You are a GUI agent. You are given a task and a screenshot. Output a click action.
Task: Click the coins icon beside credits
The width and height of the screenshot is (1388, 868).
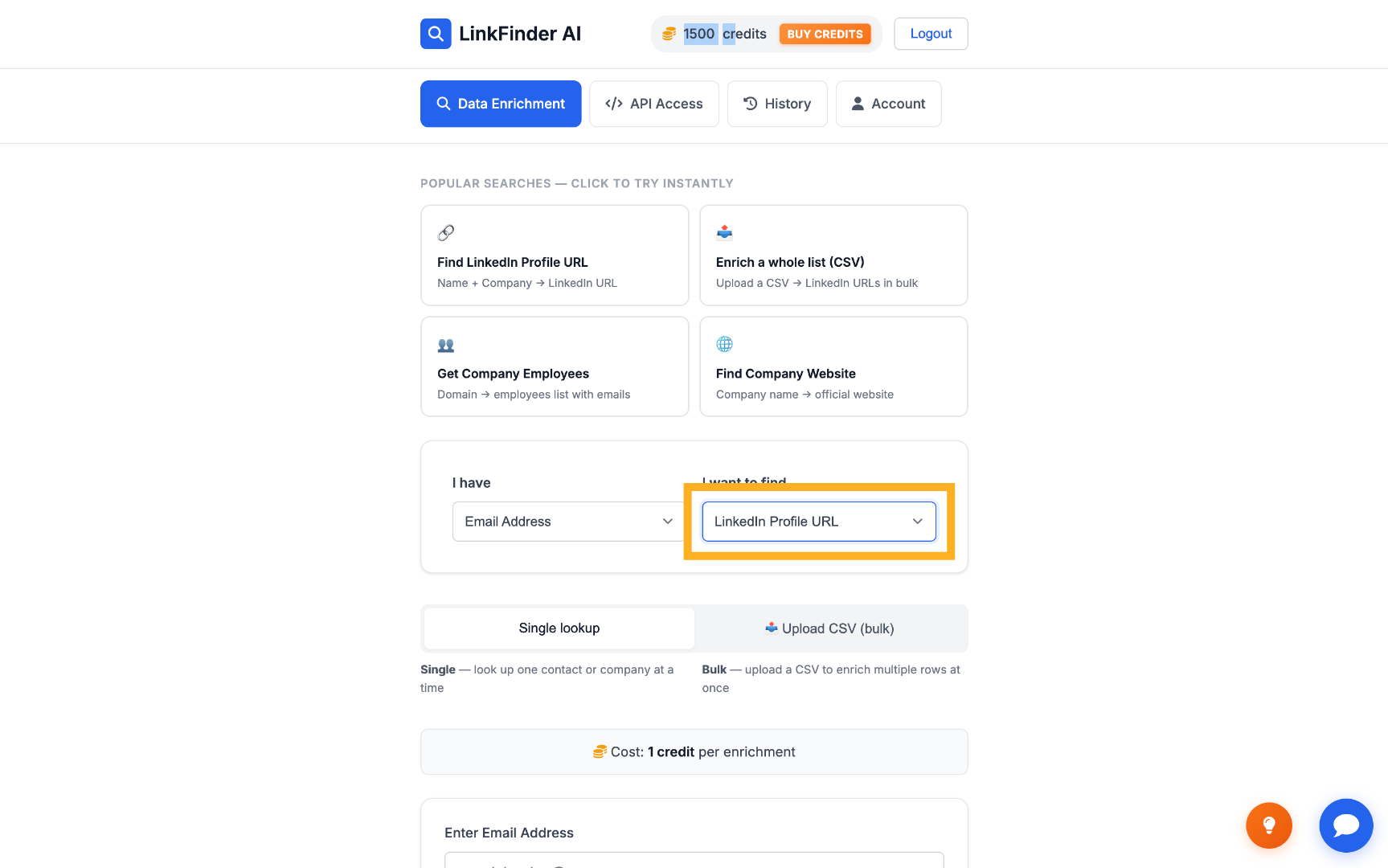point(669,34)
